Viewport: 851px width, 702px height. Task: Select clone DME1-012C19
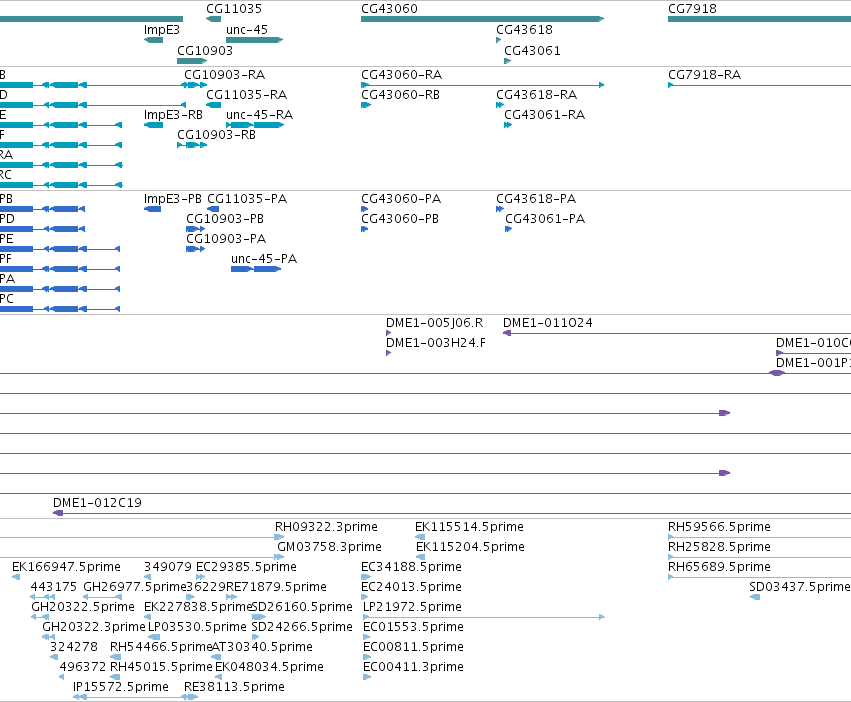tap(97, 503)
